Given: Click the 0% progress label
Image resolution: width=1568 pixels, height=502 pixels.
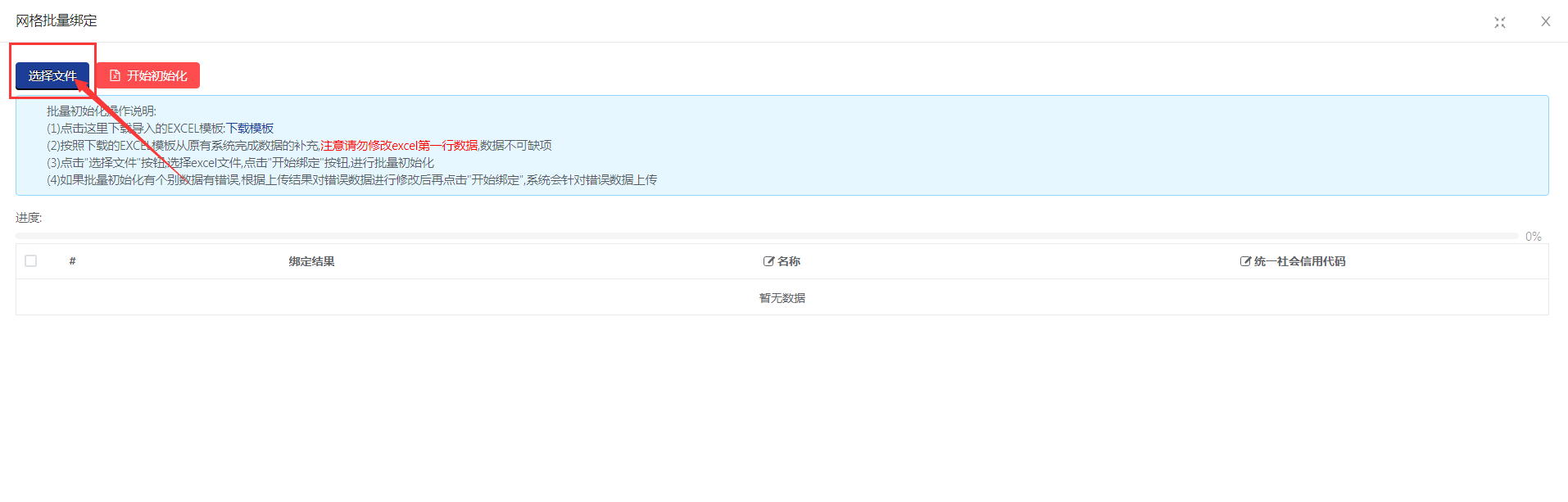Looking at the screenshot, I should [x=1533, y=237].
